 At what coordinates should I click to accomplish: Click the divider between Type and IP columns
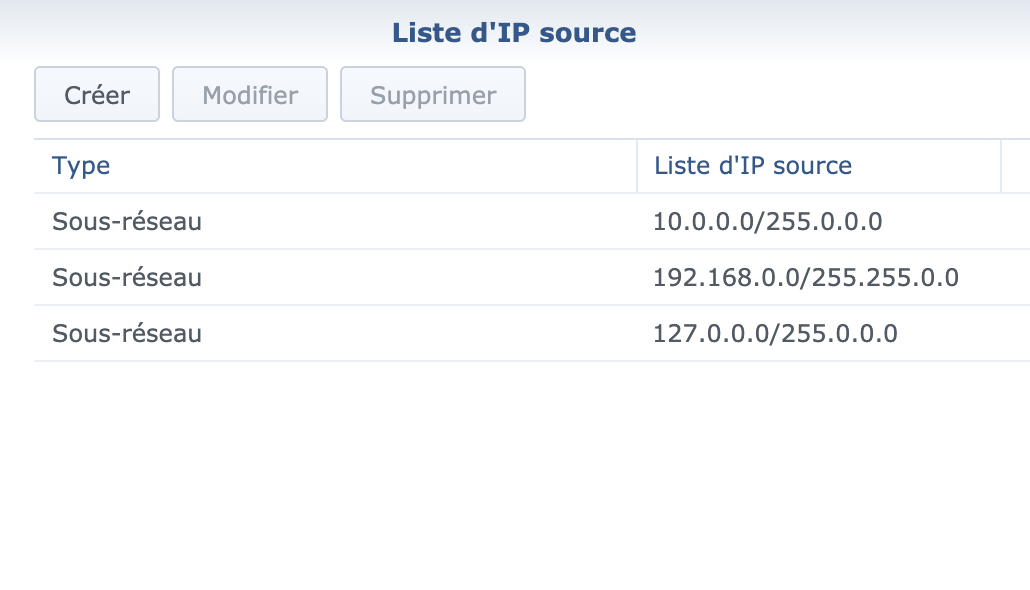coord(637,166)
